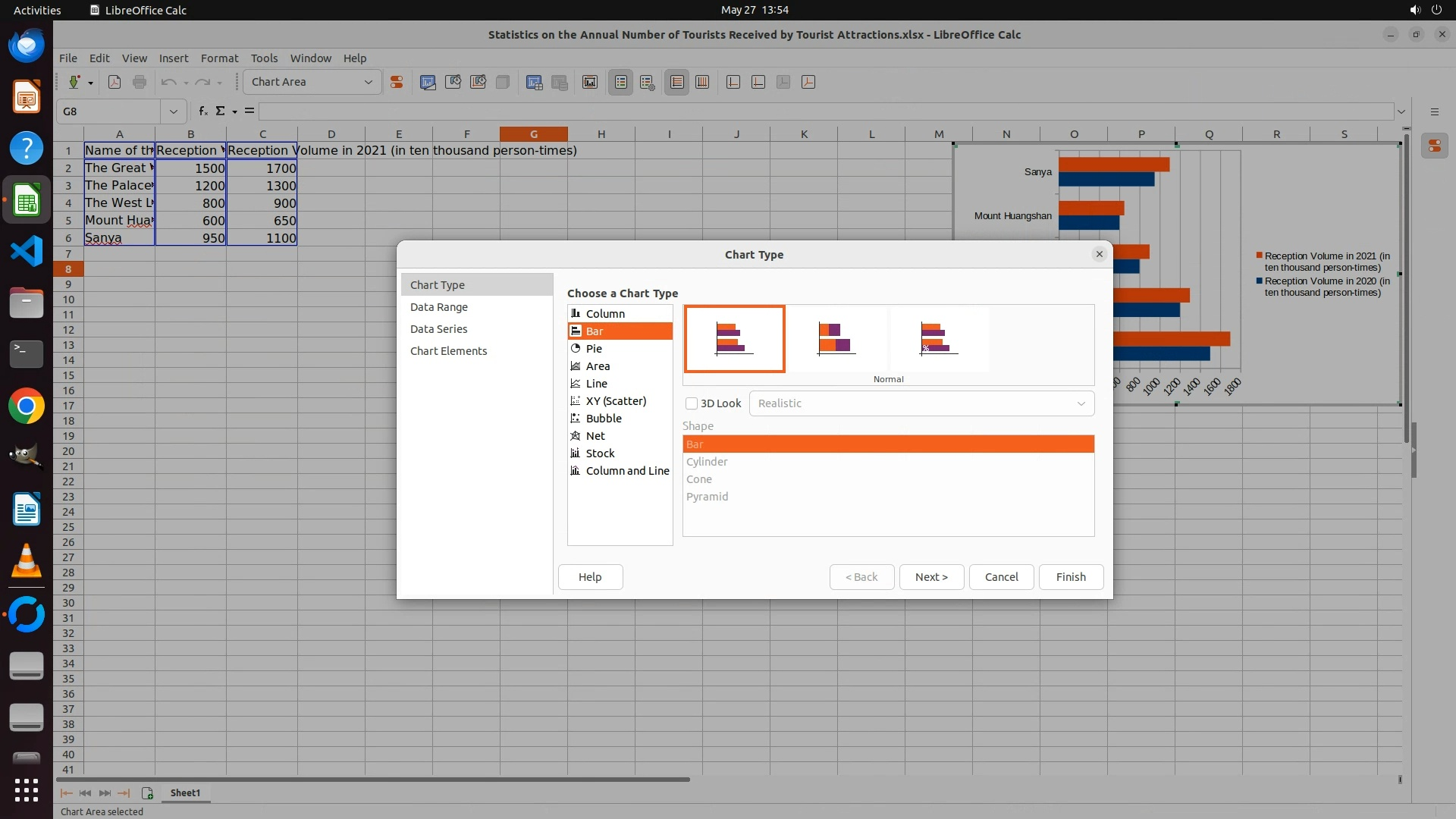The width and height of the screenshot is (1456, 819).
Task: Toggle the Vertical Grids toolbar icon
Action: (702, 82)
